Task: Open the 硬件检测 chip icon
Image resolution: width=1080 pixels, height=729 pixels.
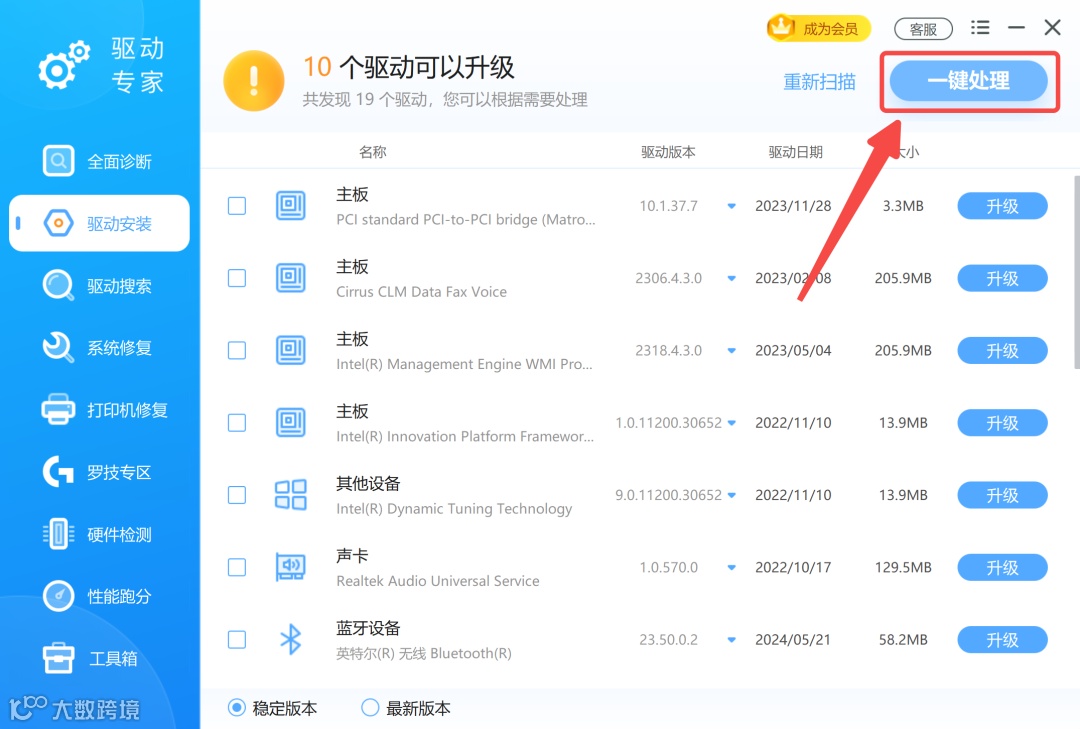Action: pyautogui.click(x=59, y=534)
